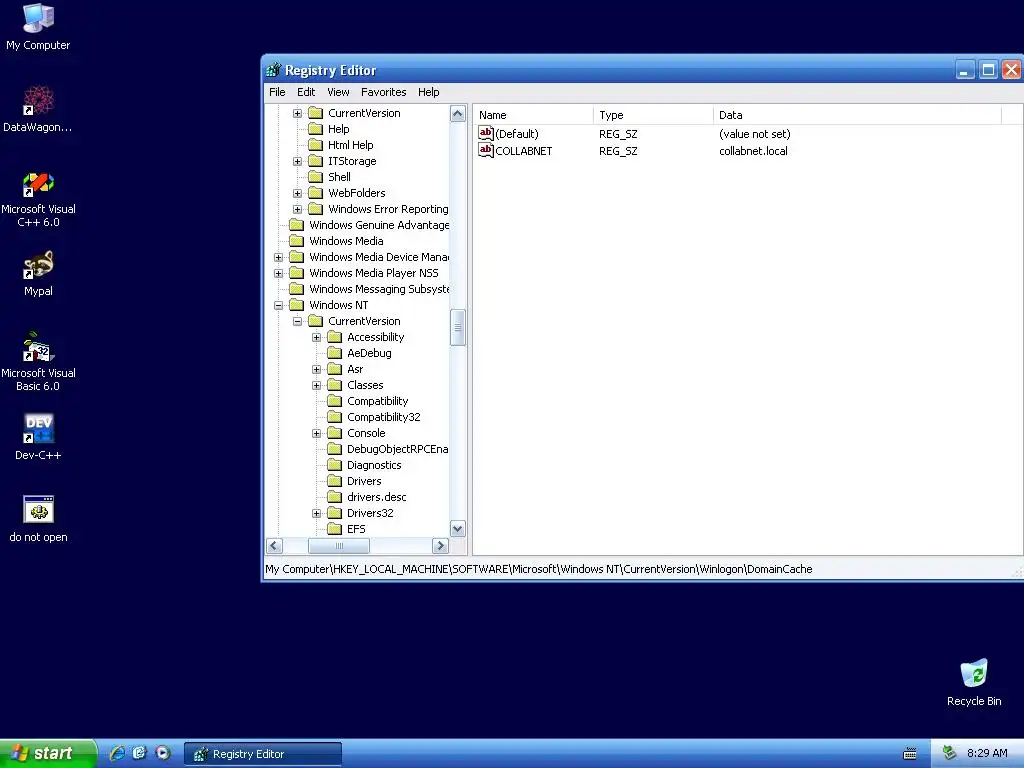Click the Compatibility32 folder icon

(x=334, y=417)
